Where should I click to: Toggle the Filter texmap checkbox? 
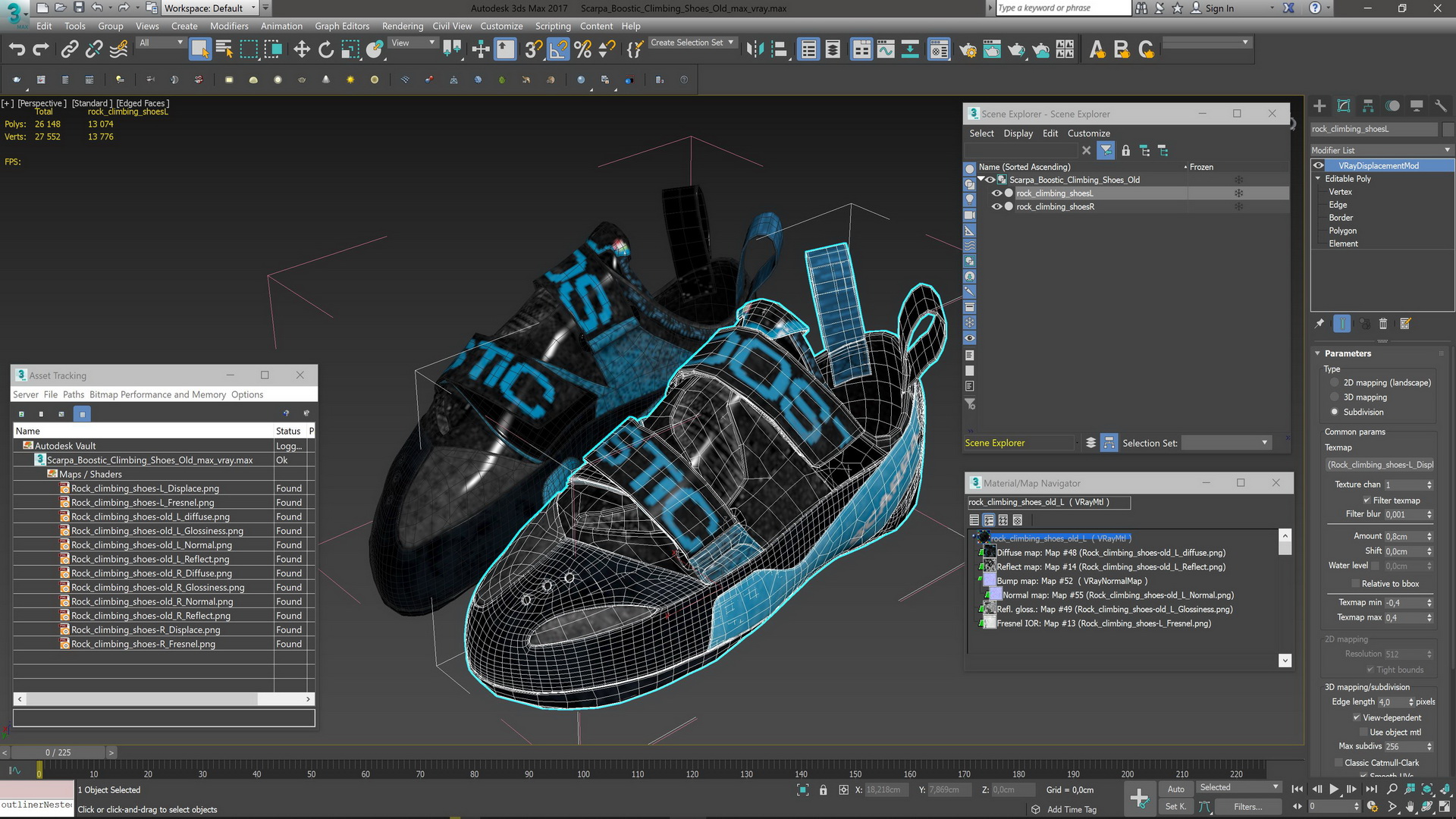tap(1367, 500)
